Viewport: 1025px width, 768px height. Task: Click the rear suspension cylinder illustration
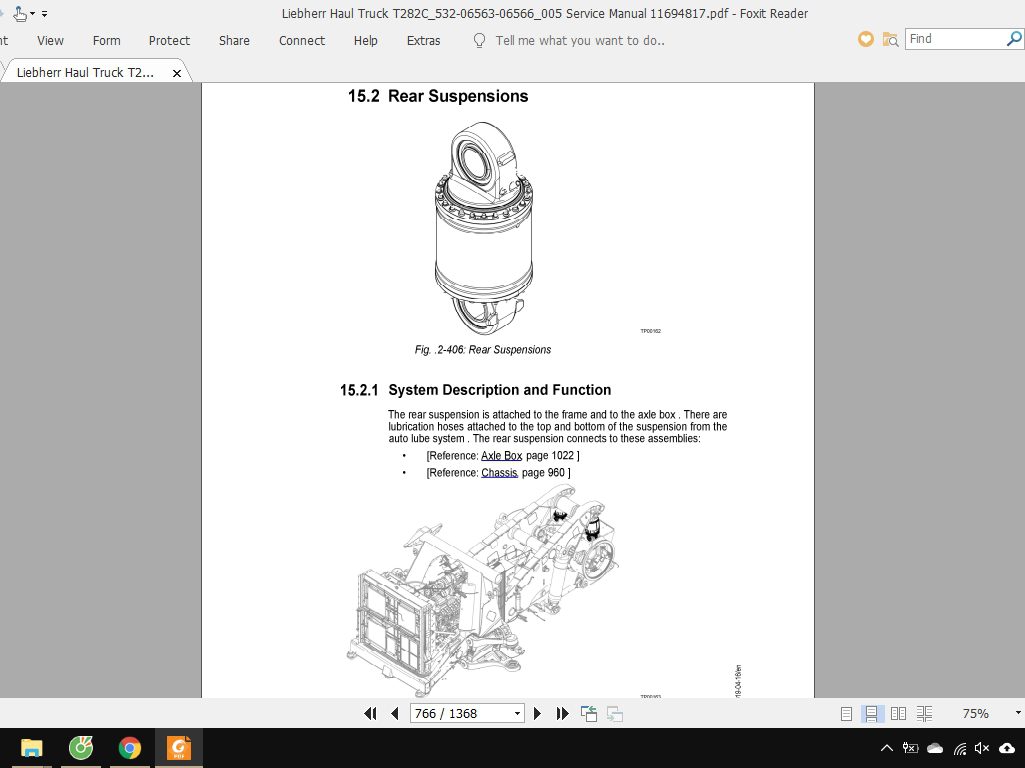tap(484, 227)
